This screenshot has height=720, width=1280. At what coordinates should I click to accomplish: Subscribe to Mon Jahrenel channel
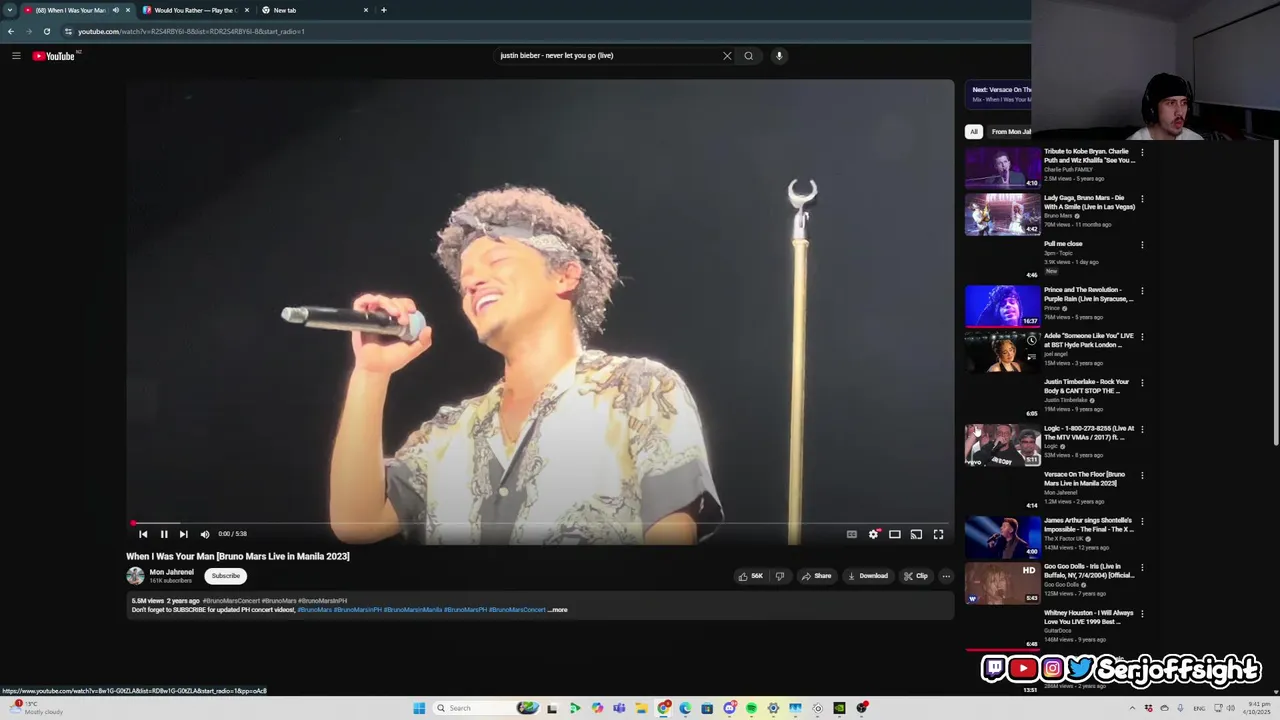226,576
